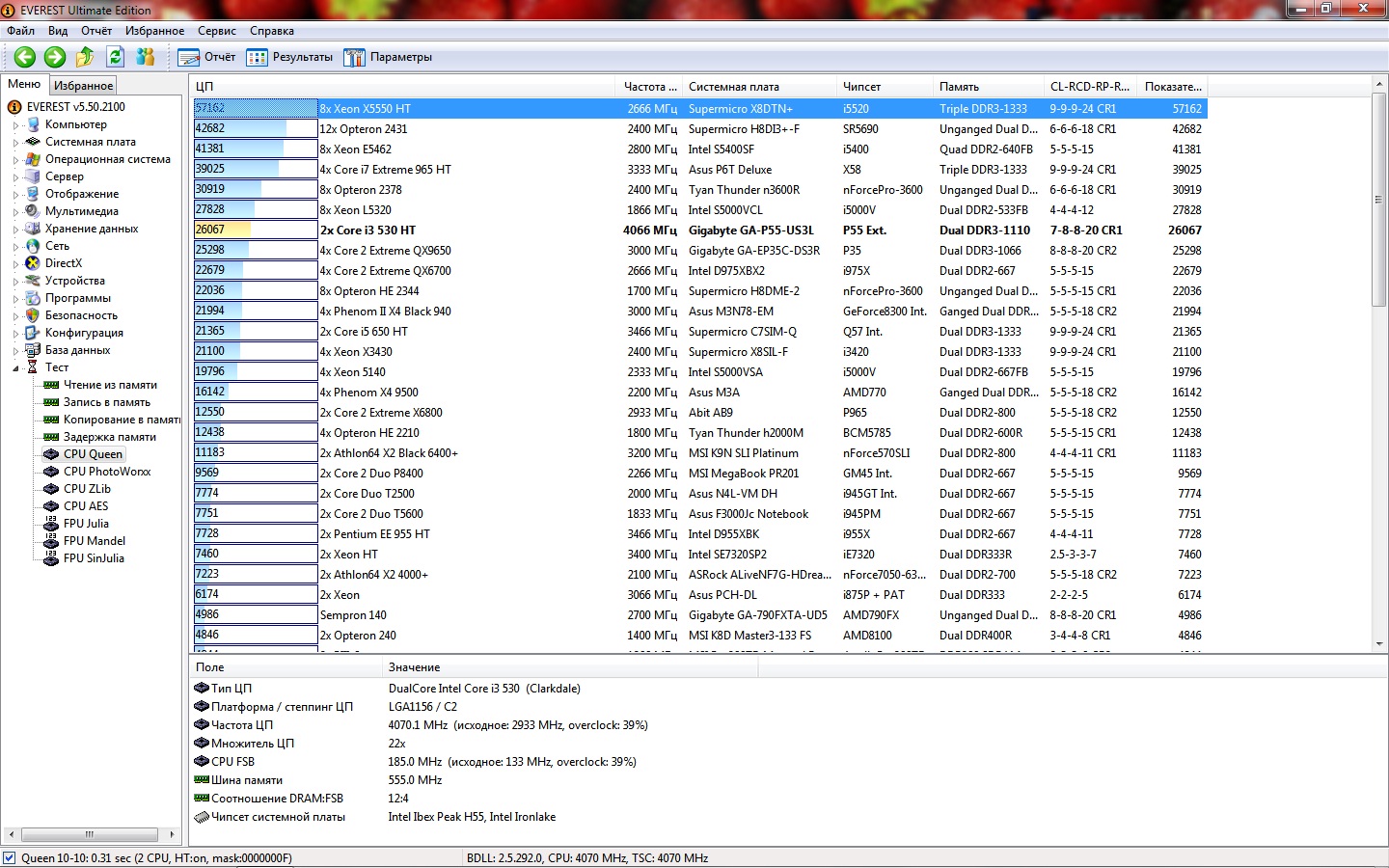
Task: Switch to the Меню sidebar tab
Action: coord(24,84)
